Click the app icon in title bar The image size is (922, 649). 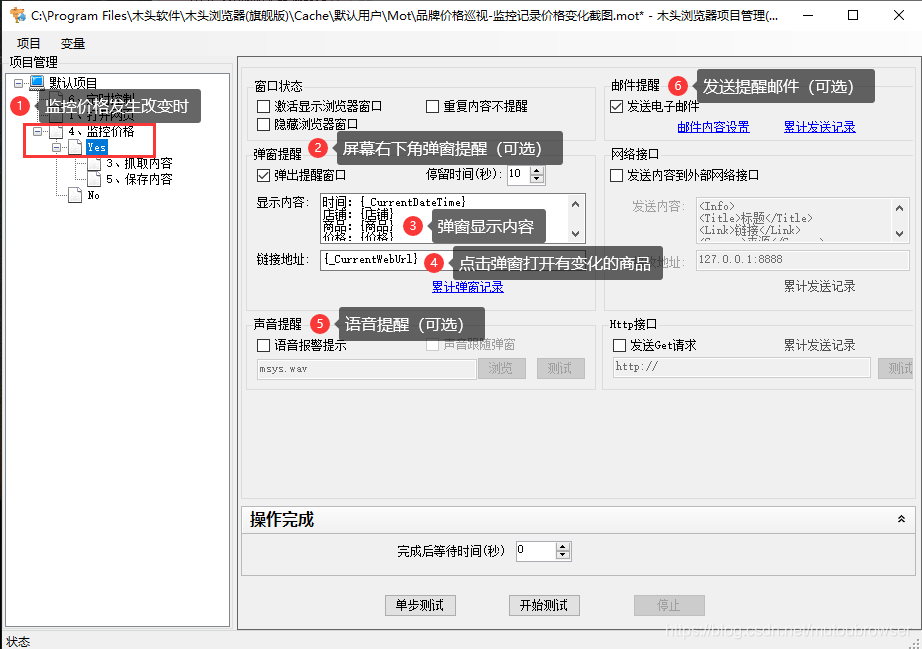pyautogui.click(x=17, y=15)
